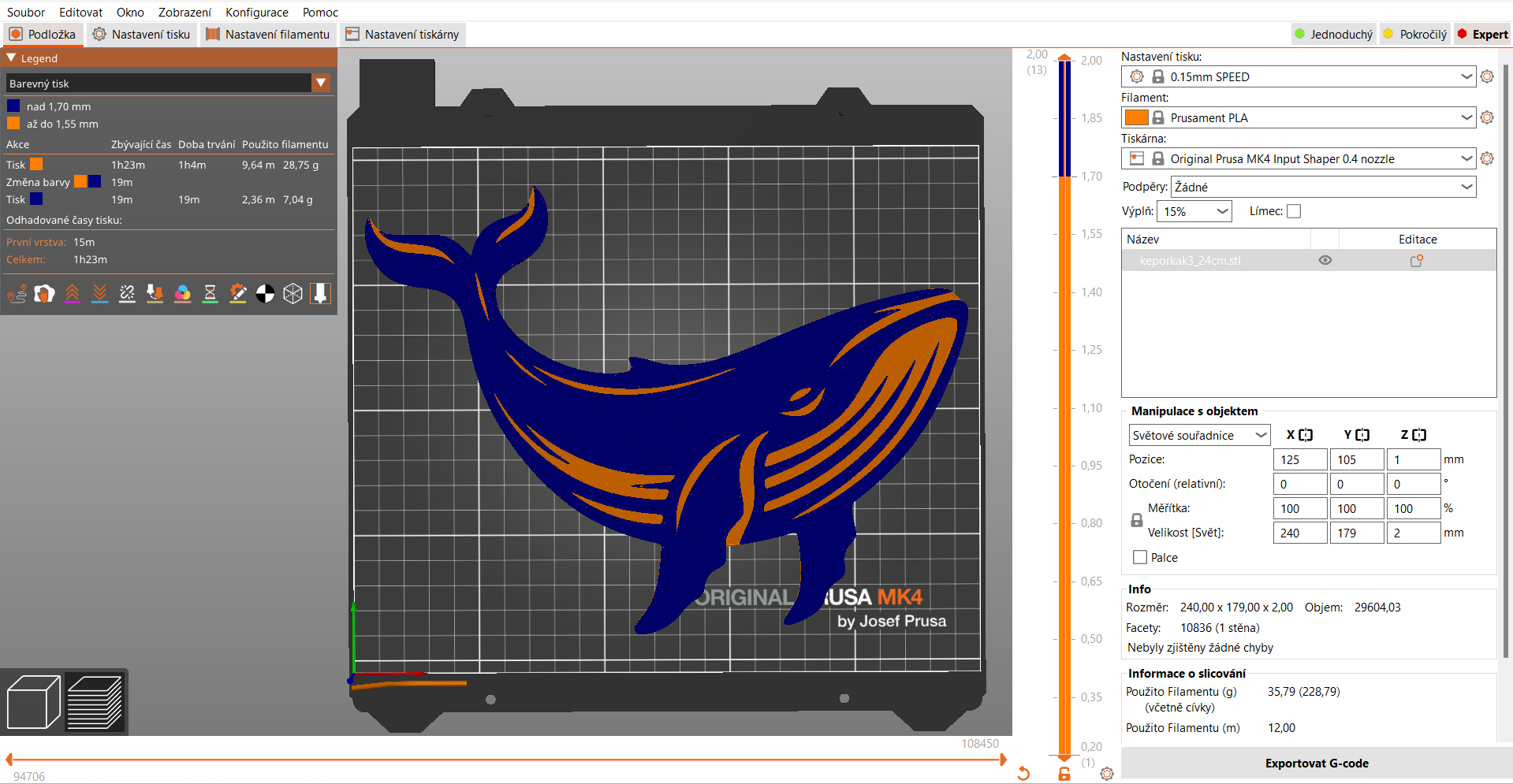The image size is (1513, 784).
Task: Edit print settings gear beside 0.15mm SPEED
Action: point(1487,76)
